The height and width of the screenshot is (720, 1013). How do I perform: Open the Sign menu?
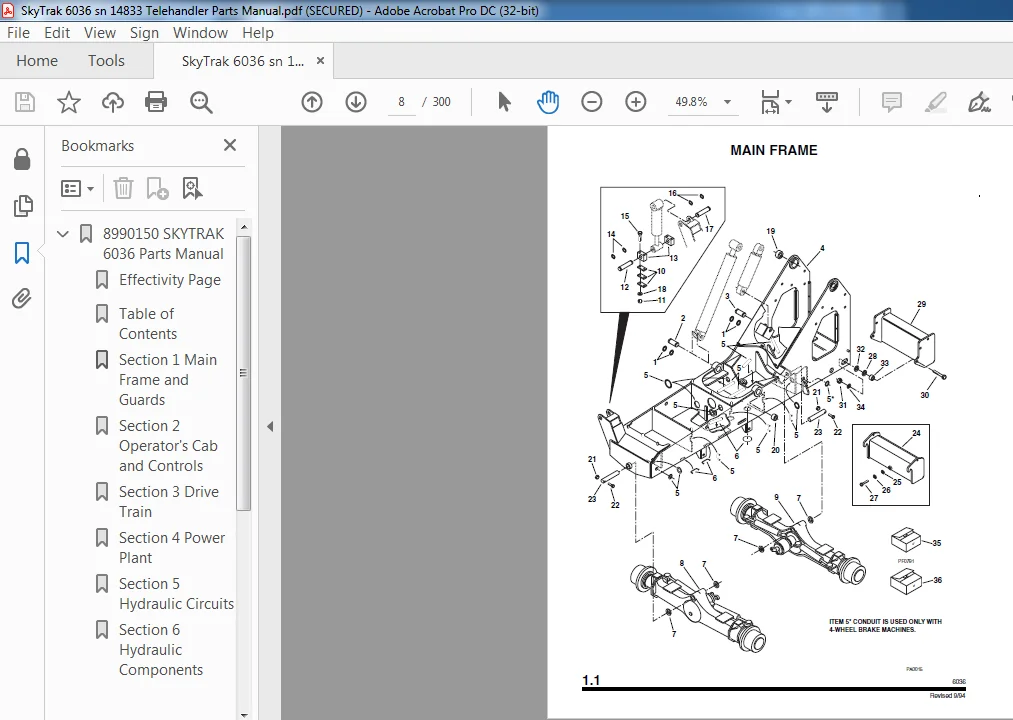coord(144,33)
